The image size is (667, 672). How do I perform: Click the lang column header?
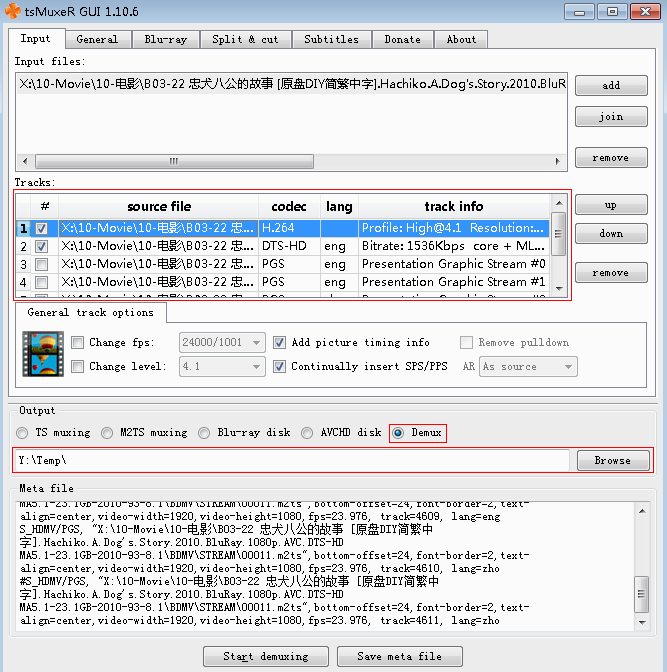pos(339,207)
